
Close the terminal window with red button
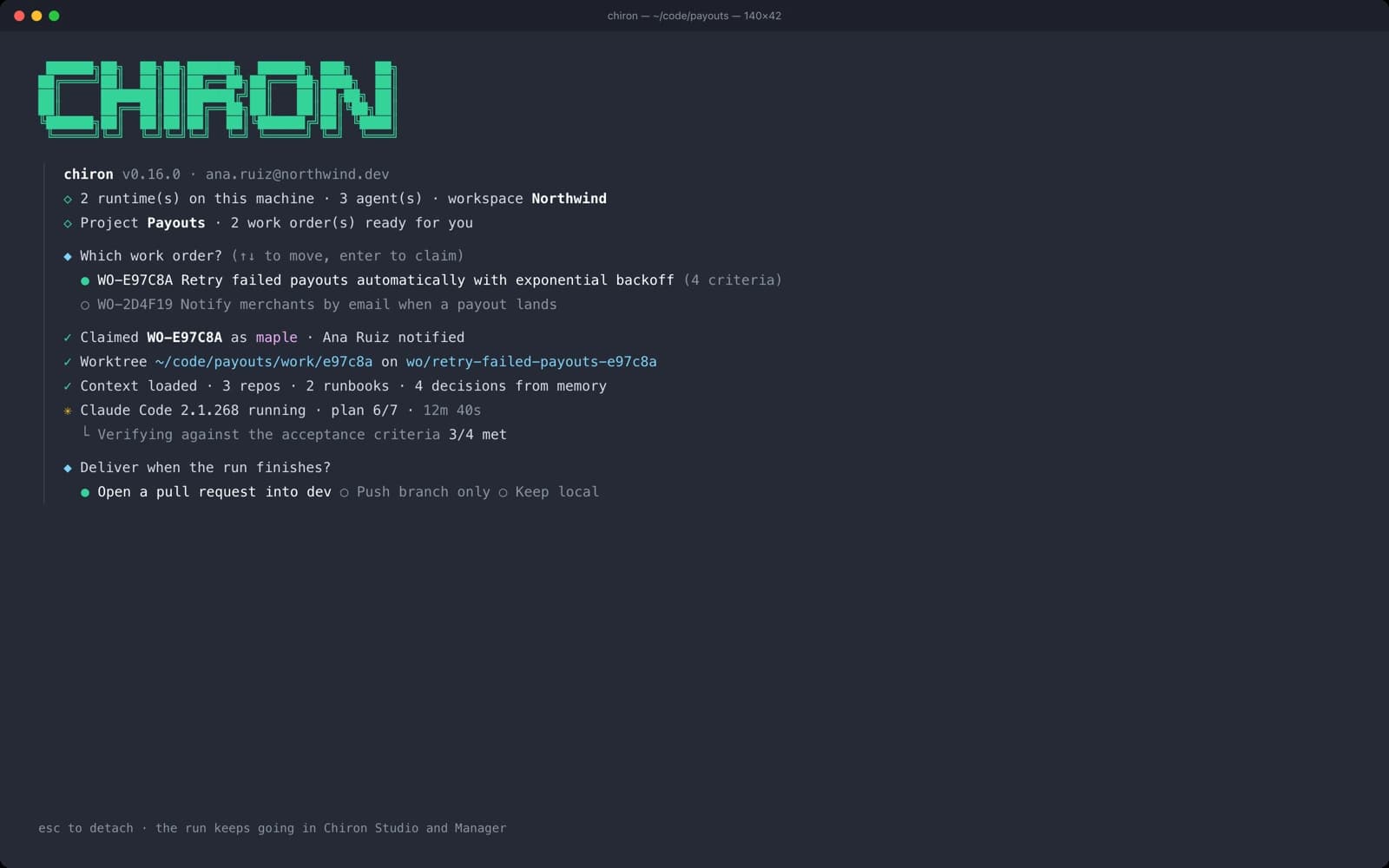coord(19,16)
